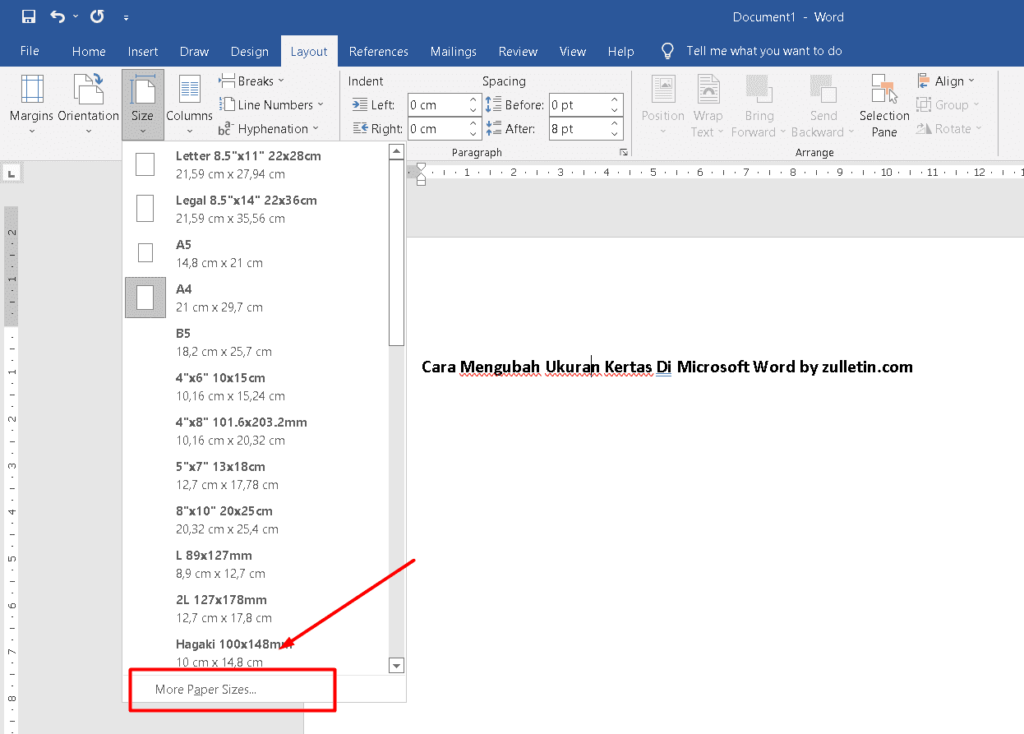Click the Undo arrow icon
1024x734 pixels.
tap(58, 17)
